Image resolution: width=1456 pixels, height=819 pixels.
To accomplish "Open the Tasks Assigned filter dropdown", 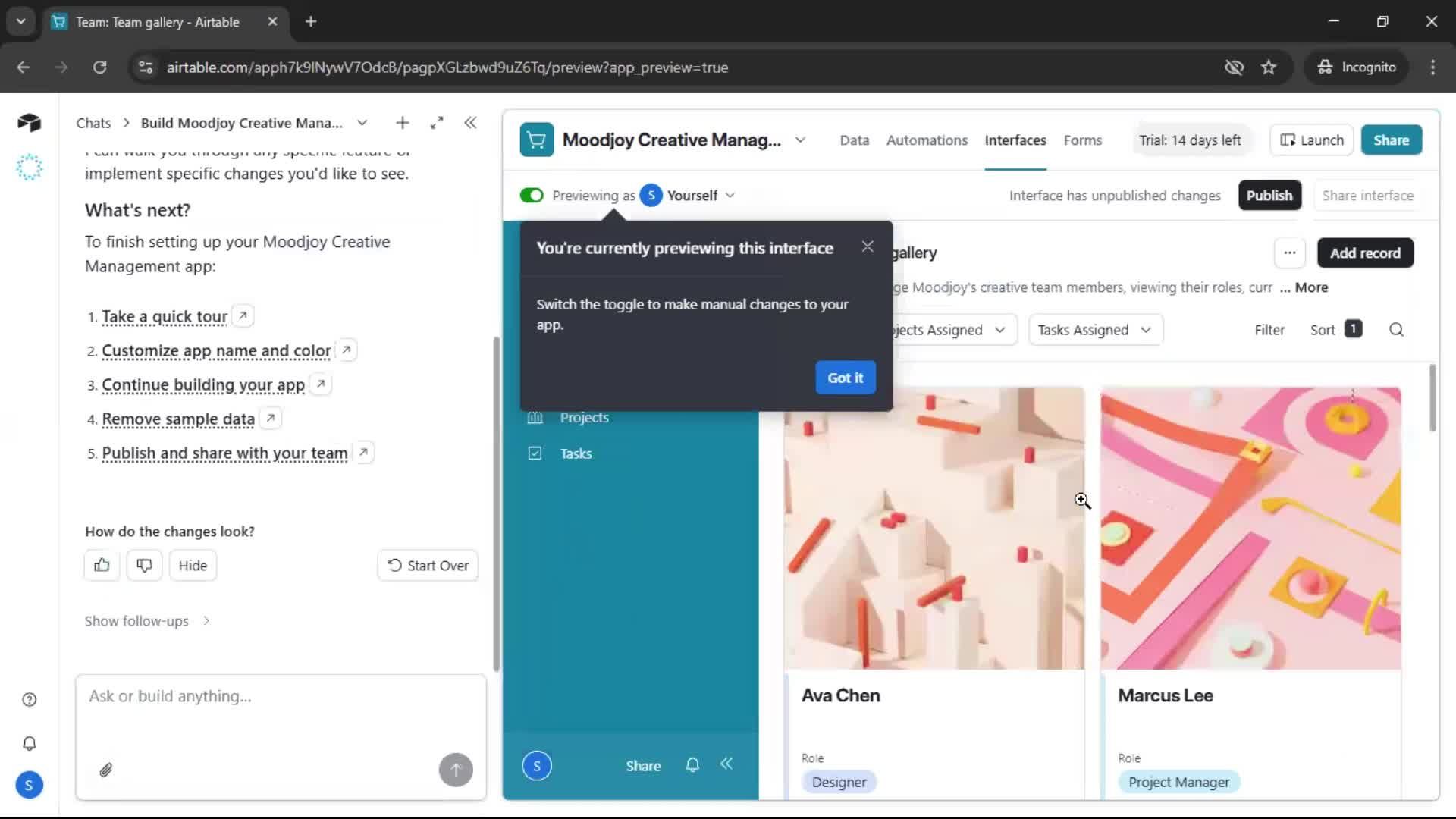I will pyautogui.click(x=1095, y=330).
